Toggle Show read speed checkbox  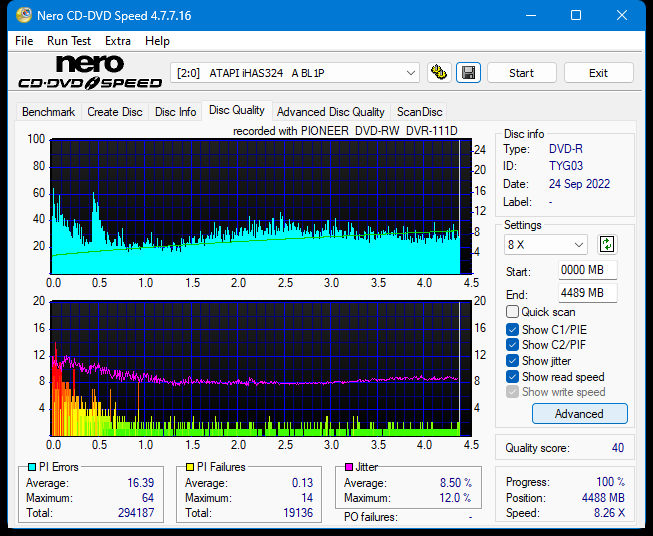[512, 376]
